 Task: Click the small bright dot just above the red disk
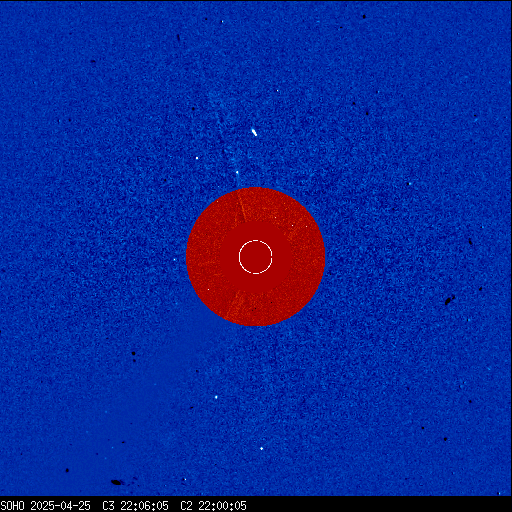[x=237, y=172]
